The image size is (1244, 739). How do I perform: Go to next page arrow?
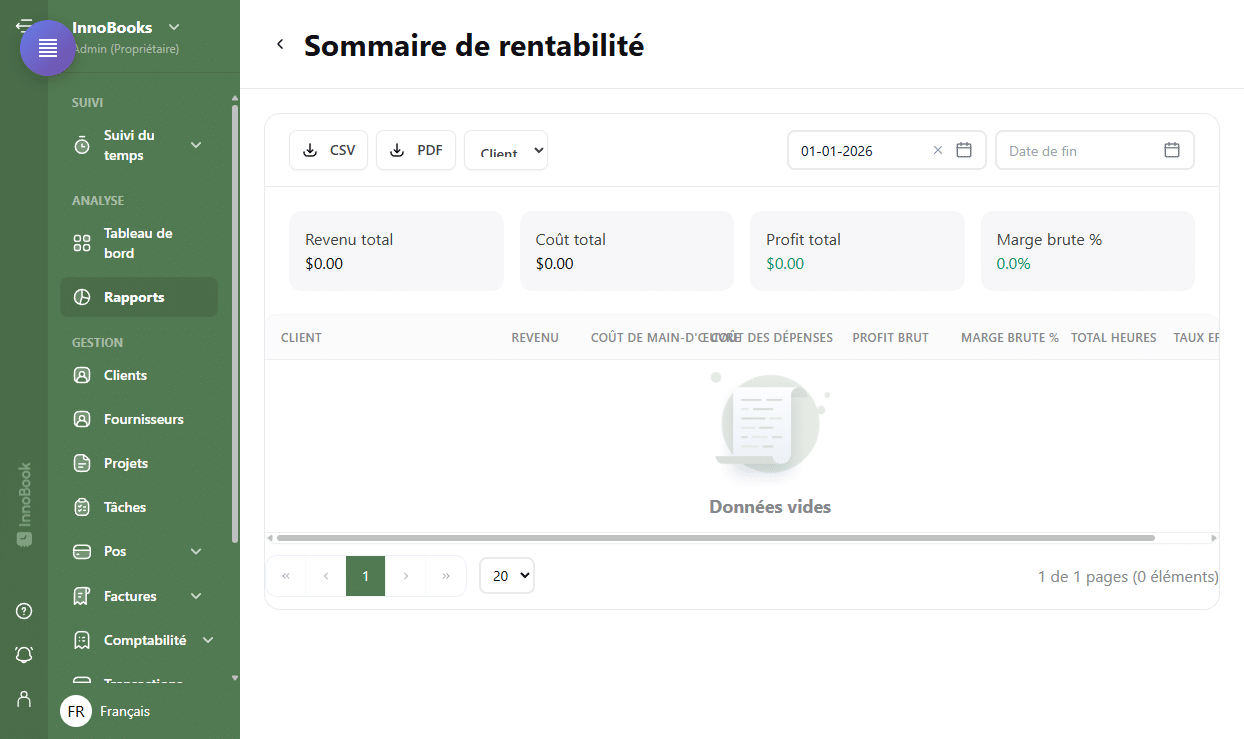(406, 576)
